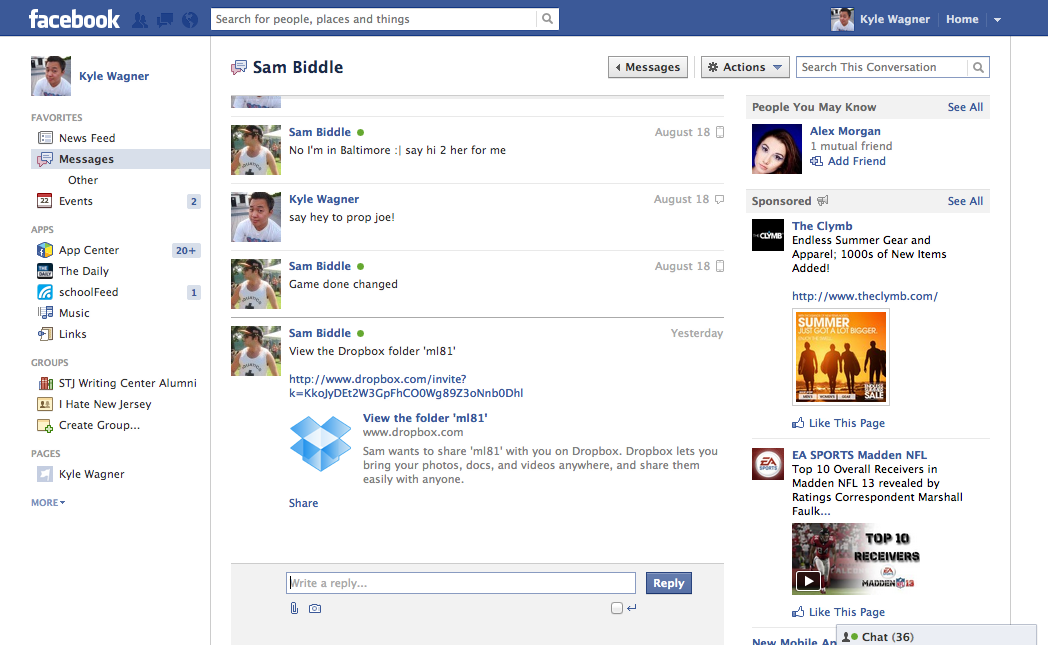This screenshot has height=645, width=1048.
Task: Add Alex Morgan as a friend
Action: [856, 161]
